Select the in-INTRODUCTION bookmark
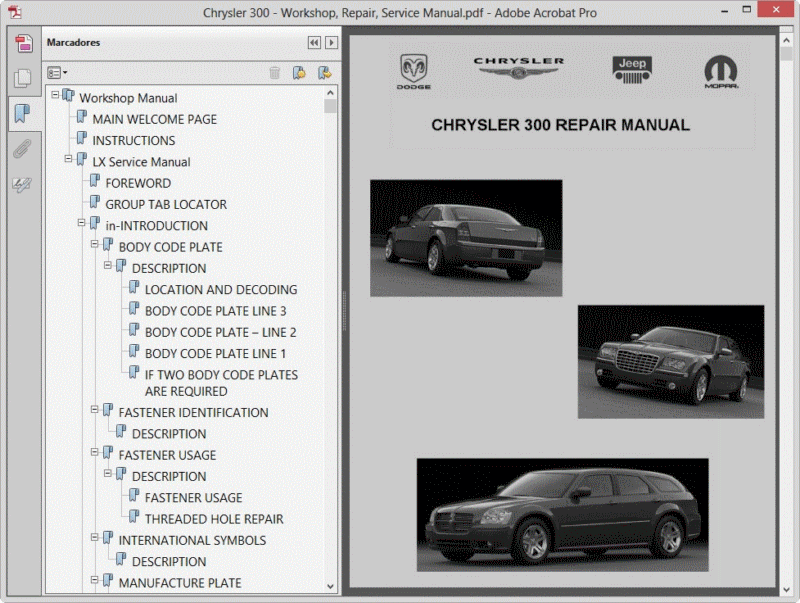The width and height of the screenshot is (800, 603). coord(157,226)
